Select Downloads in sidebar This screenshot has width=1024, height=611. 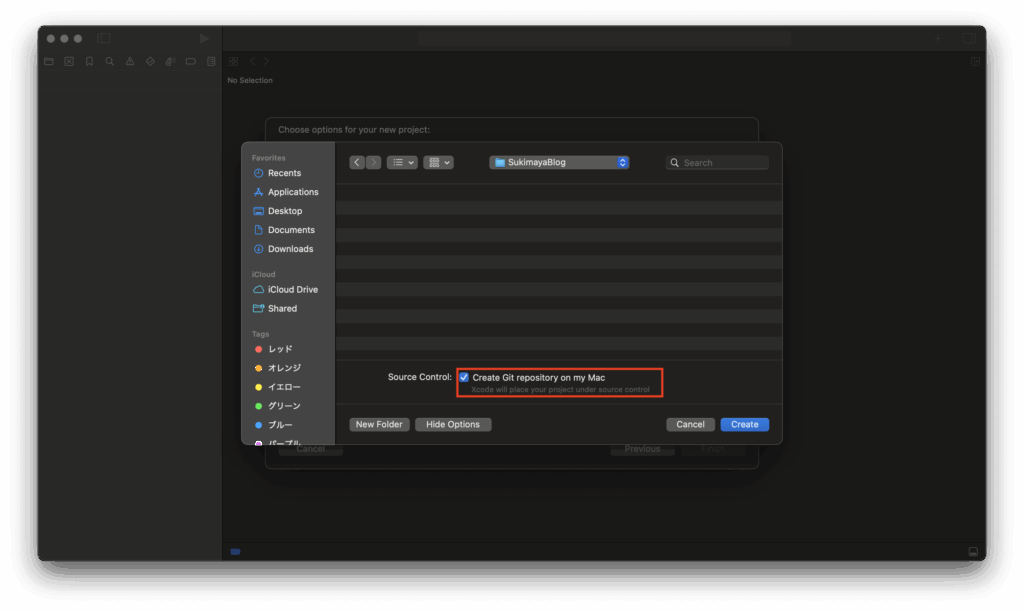click(283, 249)
